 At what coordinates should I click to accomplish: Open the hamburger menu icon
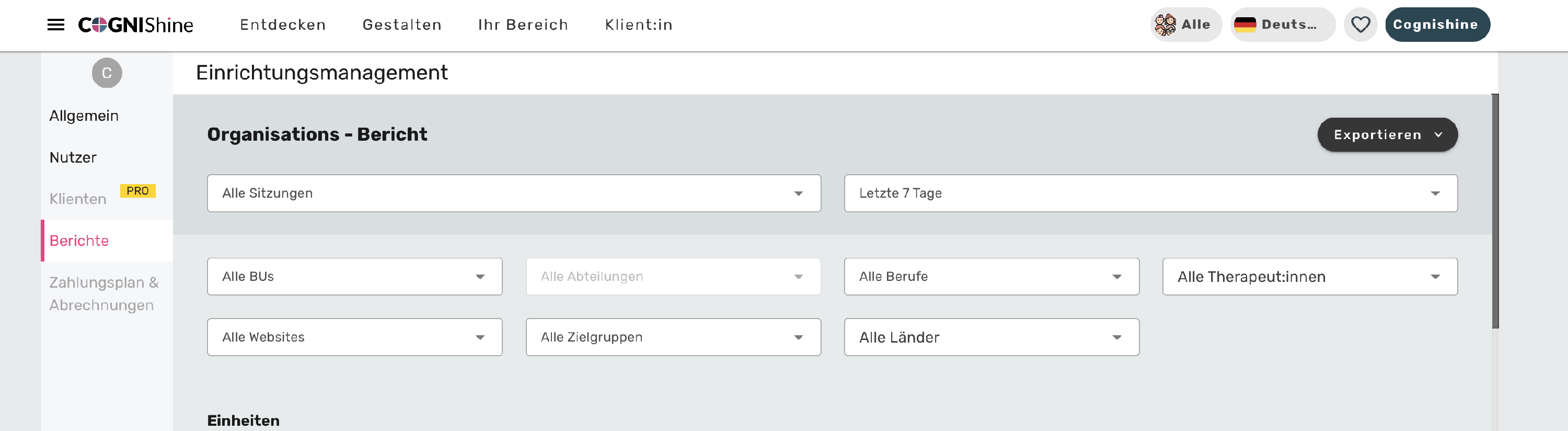click(x=56, y=25)
